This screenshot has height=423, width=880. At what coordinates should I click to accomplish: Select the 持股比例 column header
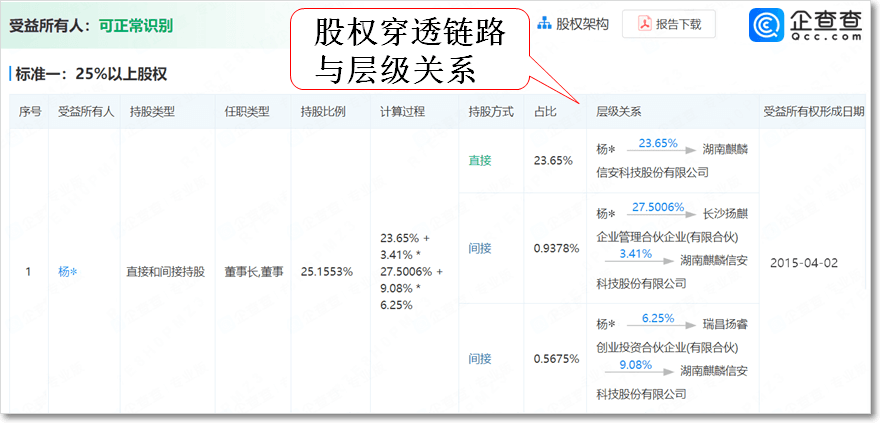[323, 112]
